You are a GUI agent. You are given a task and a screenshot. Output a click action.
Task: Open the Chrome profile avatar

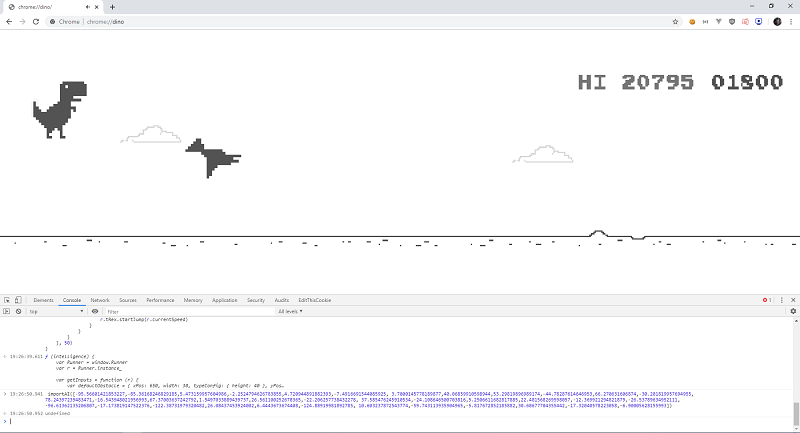coord(777,22)
